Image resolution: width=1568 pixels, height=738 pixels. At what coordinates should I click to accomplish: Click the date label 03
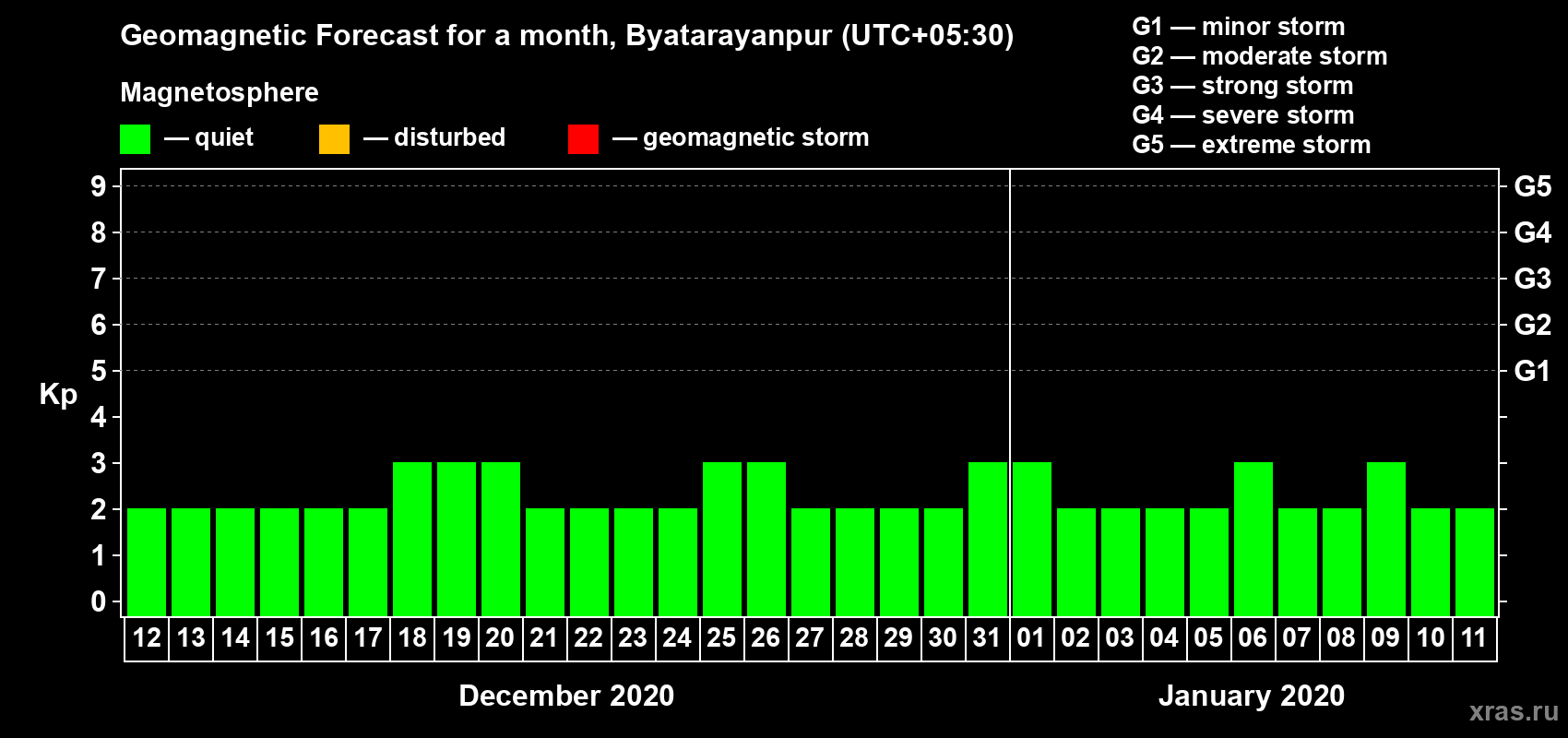click(x=1120, y=637)
